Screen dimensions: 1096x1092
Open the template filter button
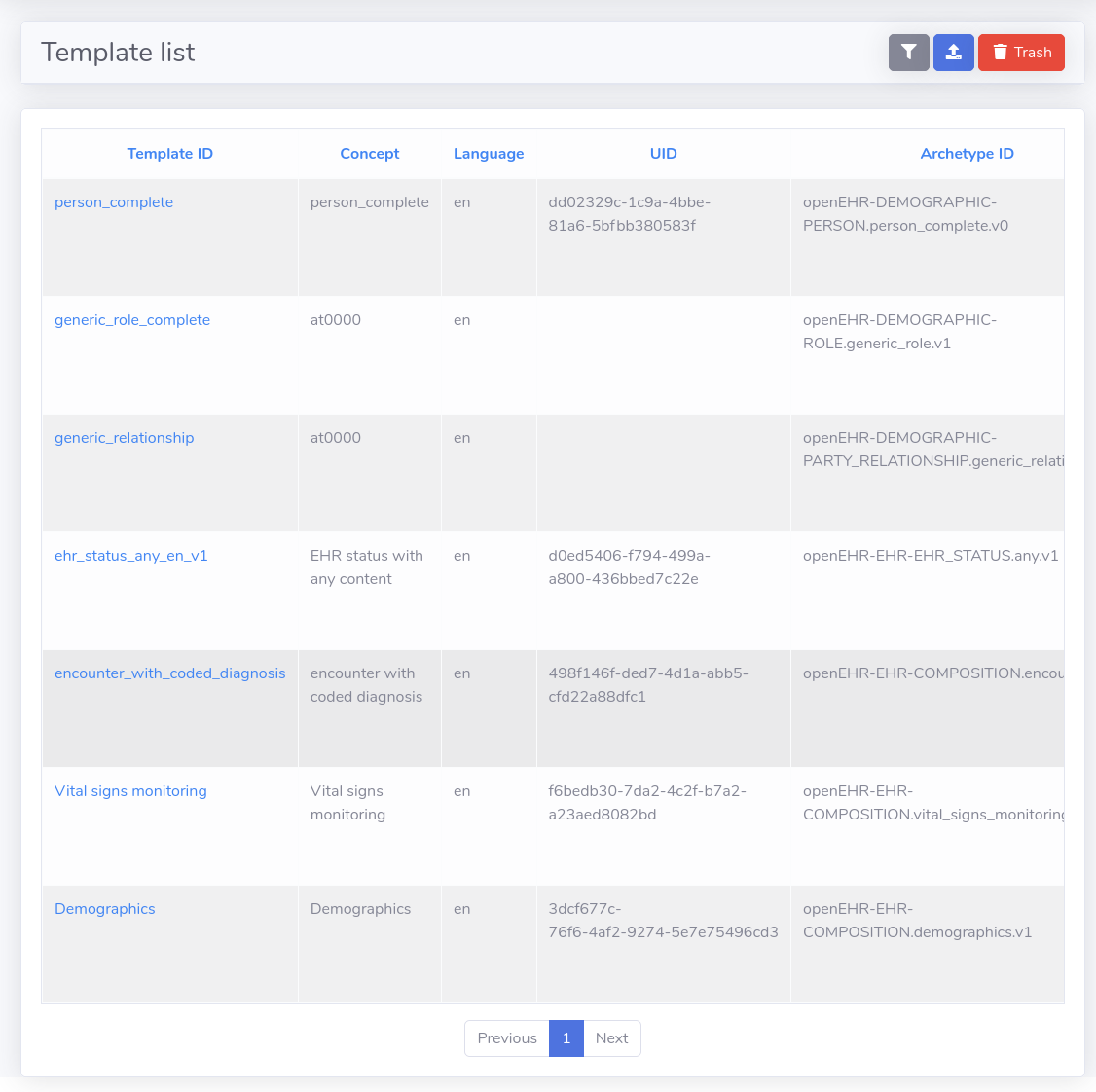pyautogui.click(x=908, y=53)
